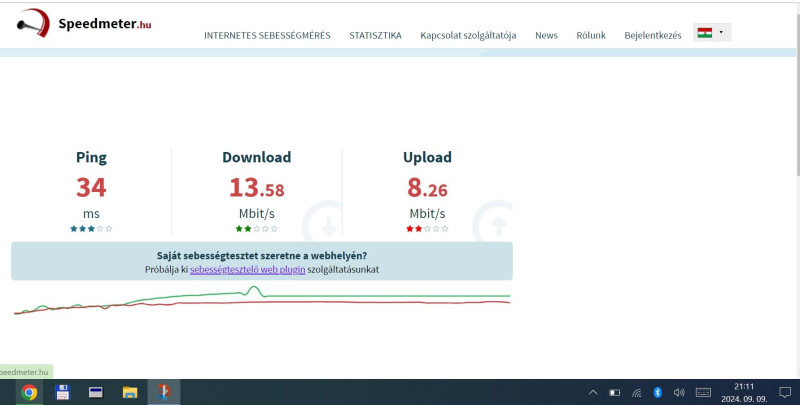The width and height of the screenshot is (800, 405).
Task: Click the Speedmeter.hu site name text
Action: click(x=105, y=23)
